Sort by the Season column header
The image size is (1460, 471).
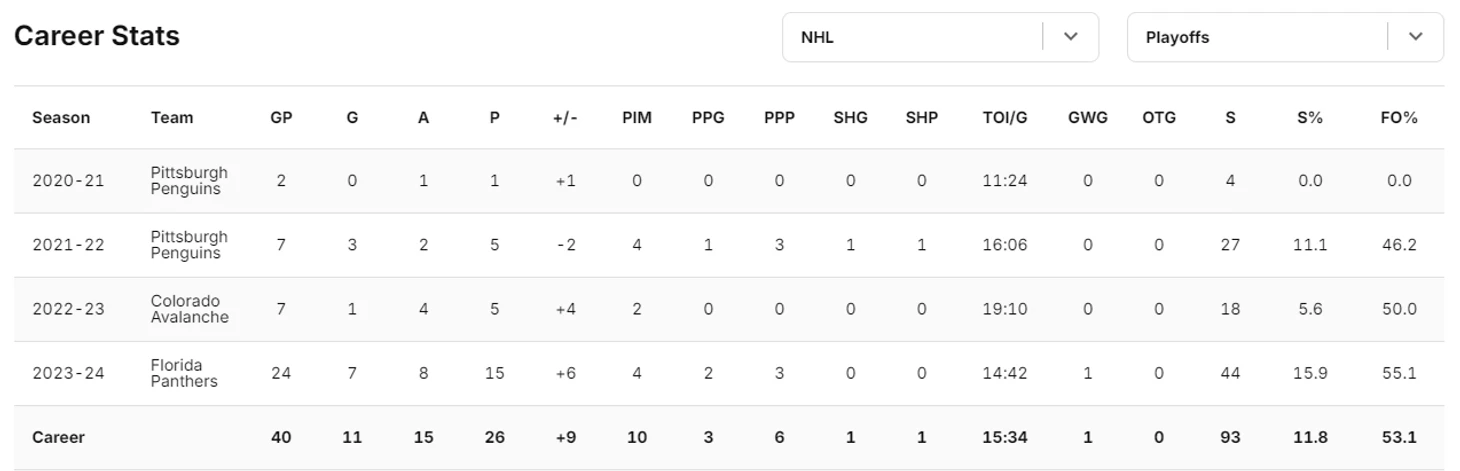(x=61, y=118)
